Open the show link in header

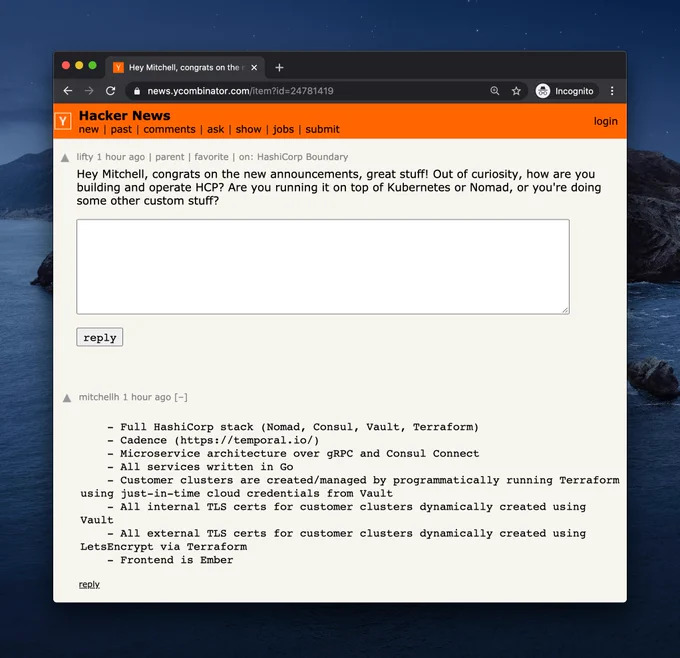248,129
